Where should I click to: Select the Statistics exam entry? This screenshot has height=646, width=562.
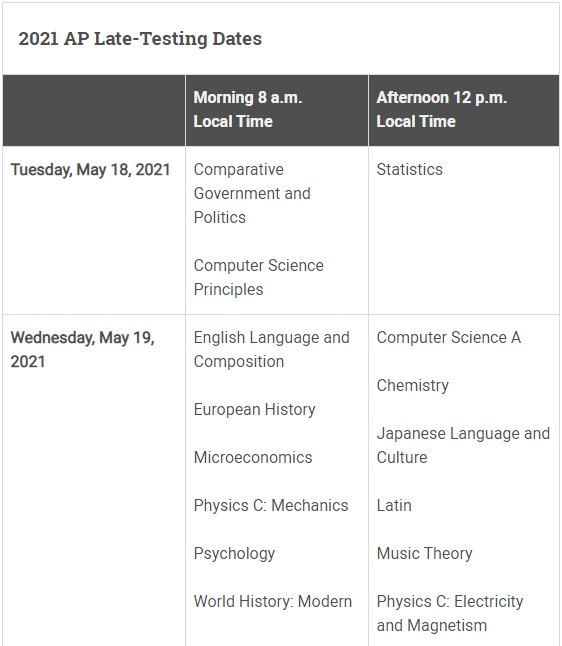click(410, 169)
